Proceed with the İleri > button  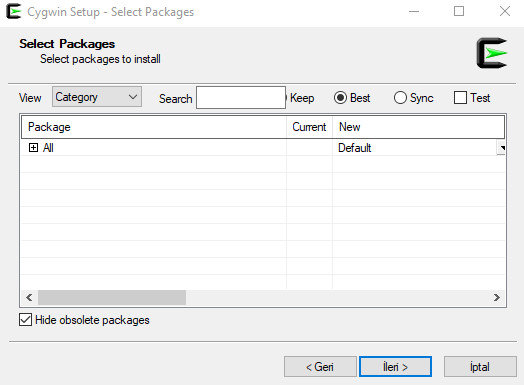tap(395, 367)
